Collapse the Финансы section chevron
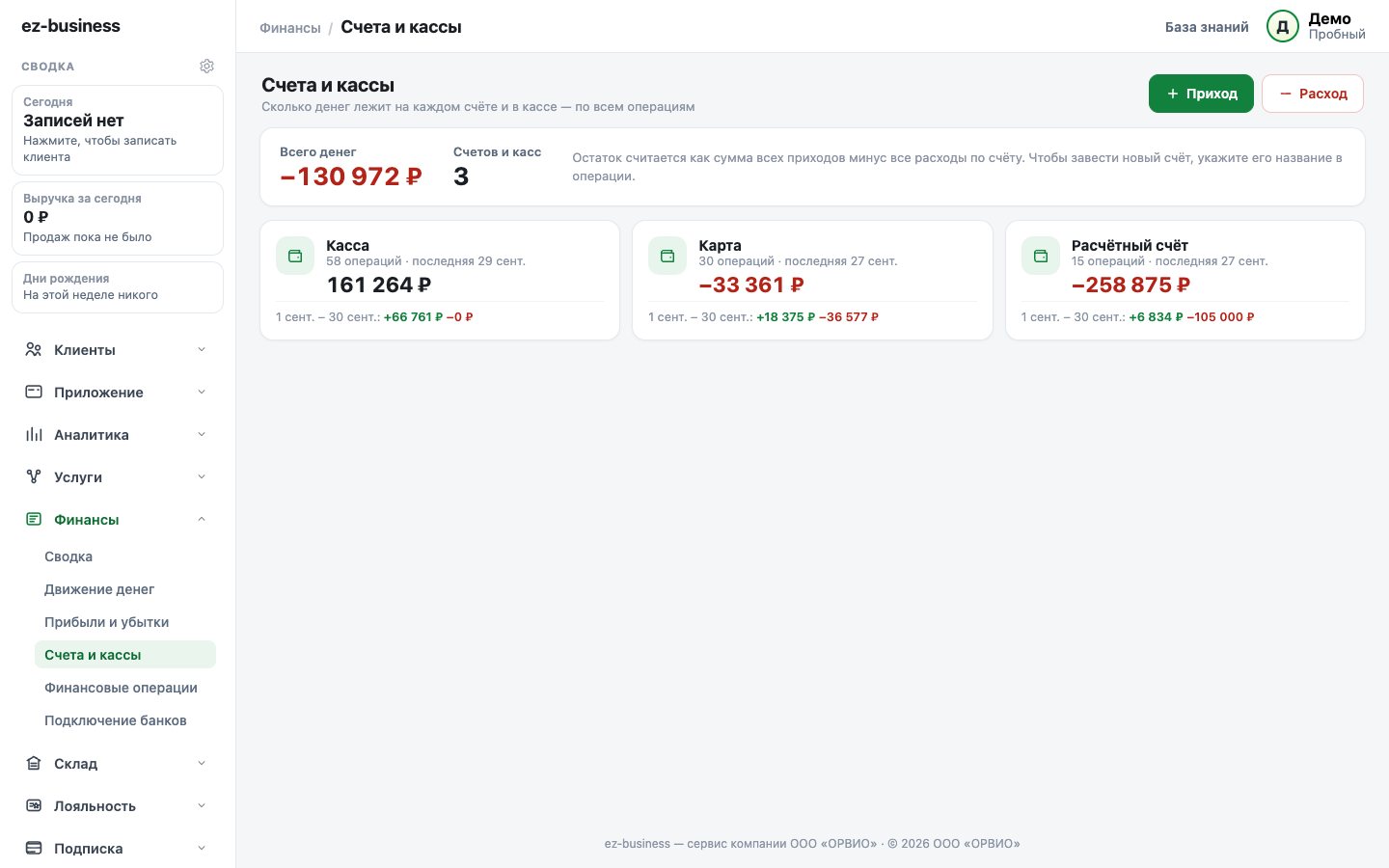The height and width of the screenshot is (868, 1389). tap(202, 520)
